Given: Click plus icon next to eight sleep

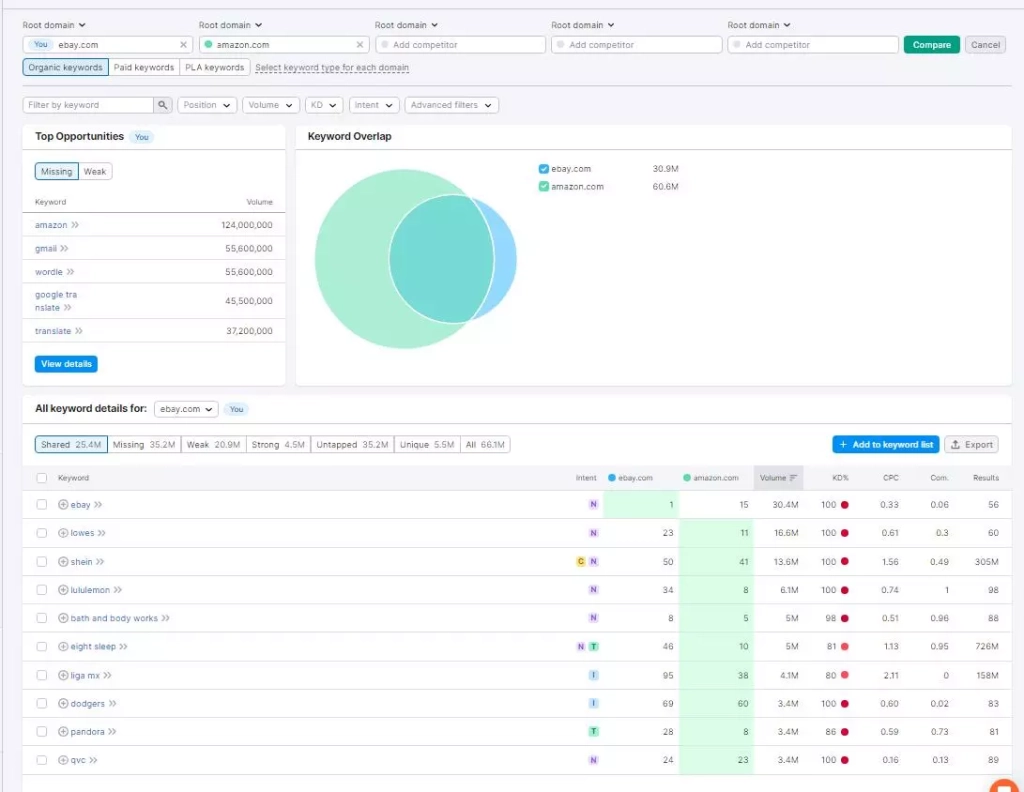Looking at the screenshot, I should [x=63, y=646].
